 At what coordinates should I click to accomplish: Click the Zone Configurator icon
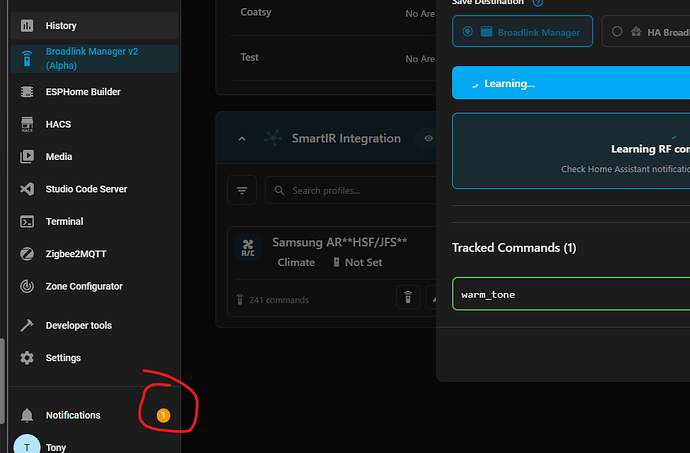[x=27, y=286]
